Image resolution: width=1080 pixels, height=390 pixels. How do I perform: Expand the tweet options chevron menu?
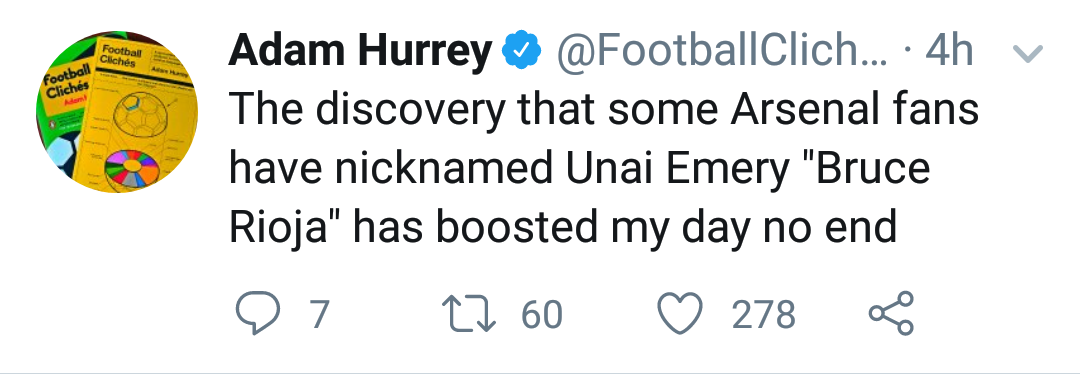(x=1028, y=53)
